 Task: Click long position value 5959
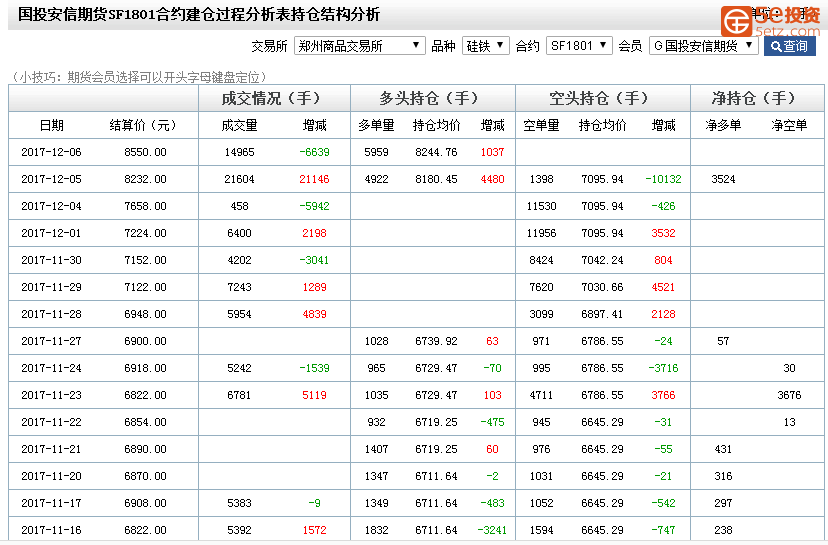[x=377, y=152]
